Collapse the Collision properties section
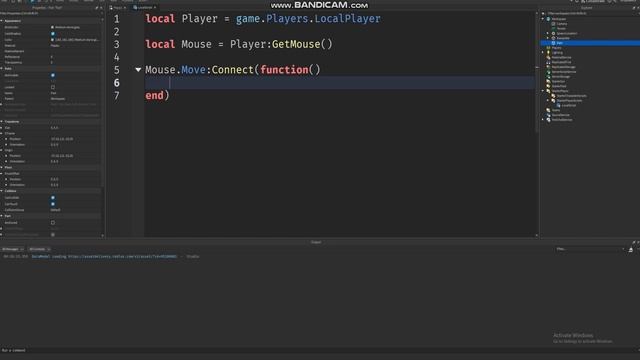Viewport: 640px width, 360px height. (2, 191)
